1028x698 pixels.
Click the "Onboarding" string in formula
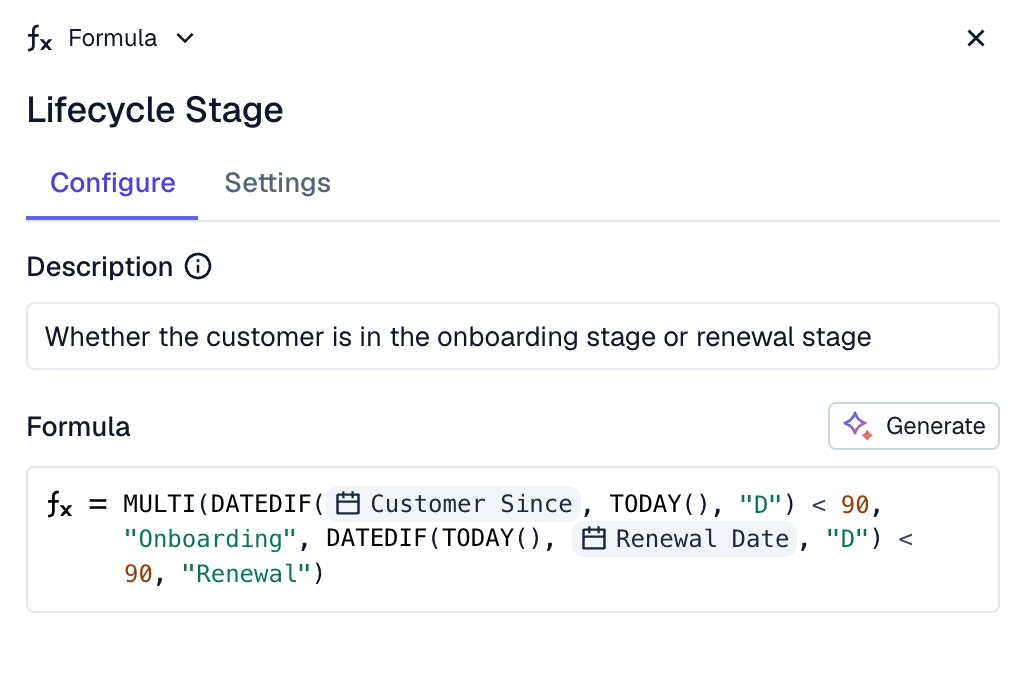tap(210, 539)
